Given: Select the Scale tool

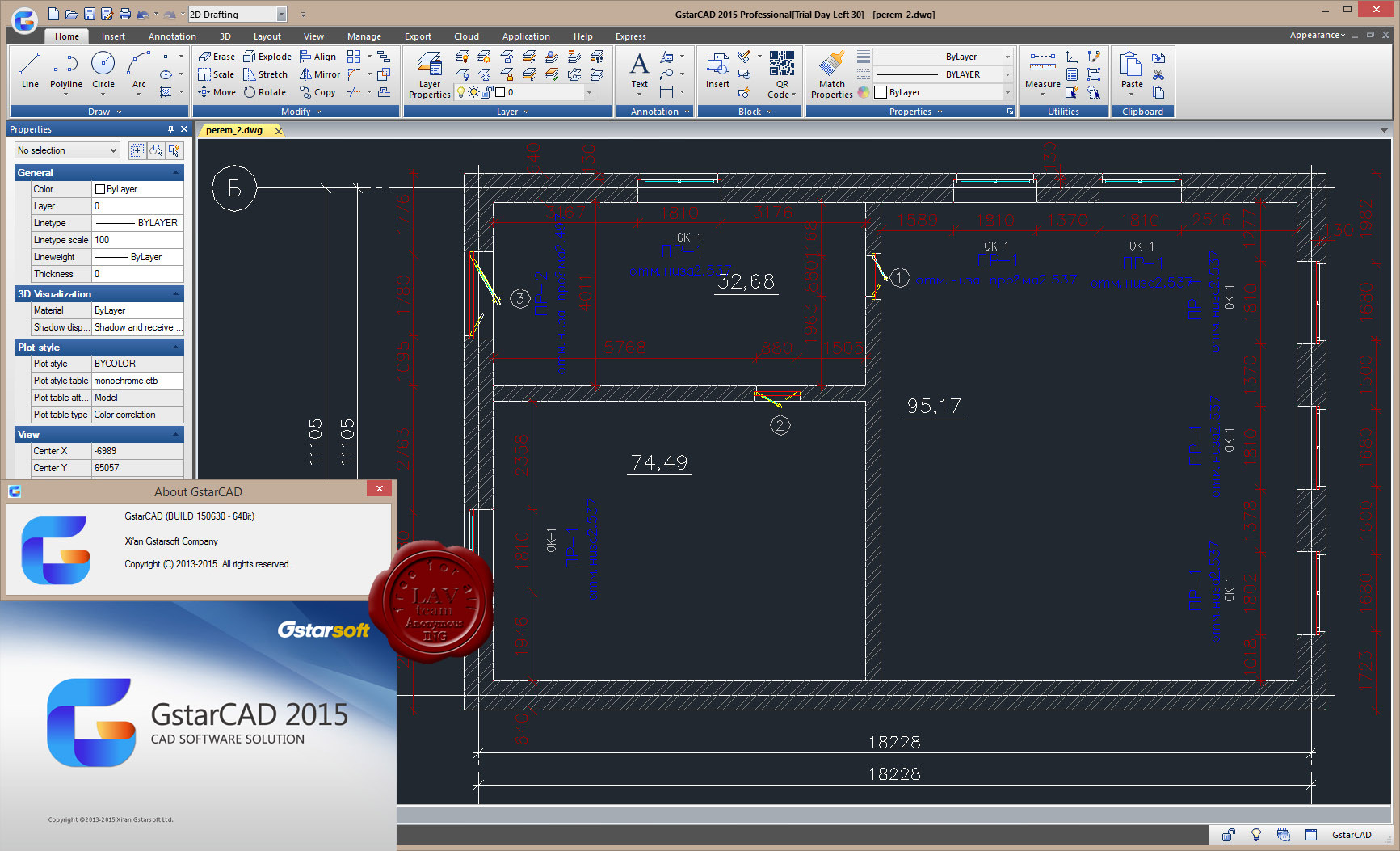Looking at the screenshot, I should [217, 74].
